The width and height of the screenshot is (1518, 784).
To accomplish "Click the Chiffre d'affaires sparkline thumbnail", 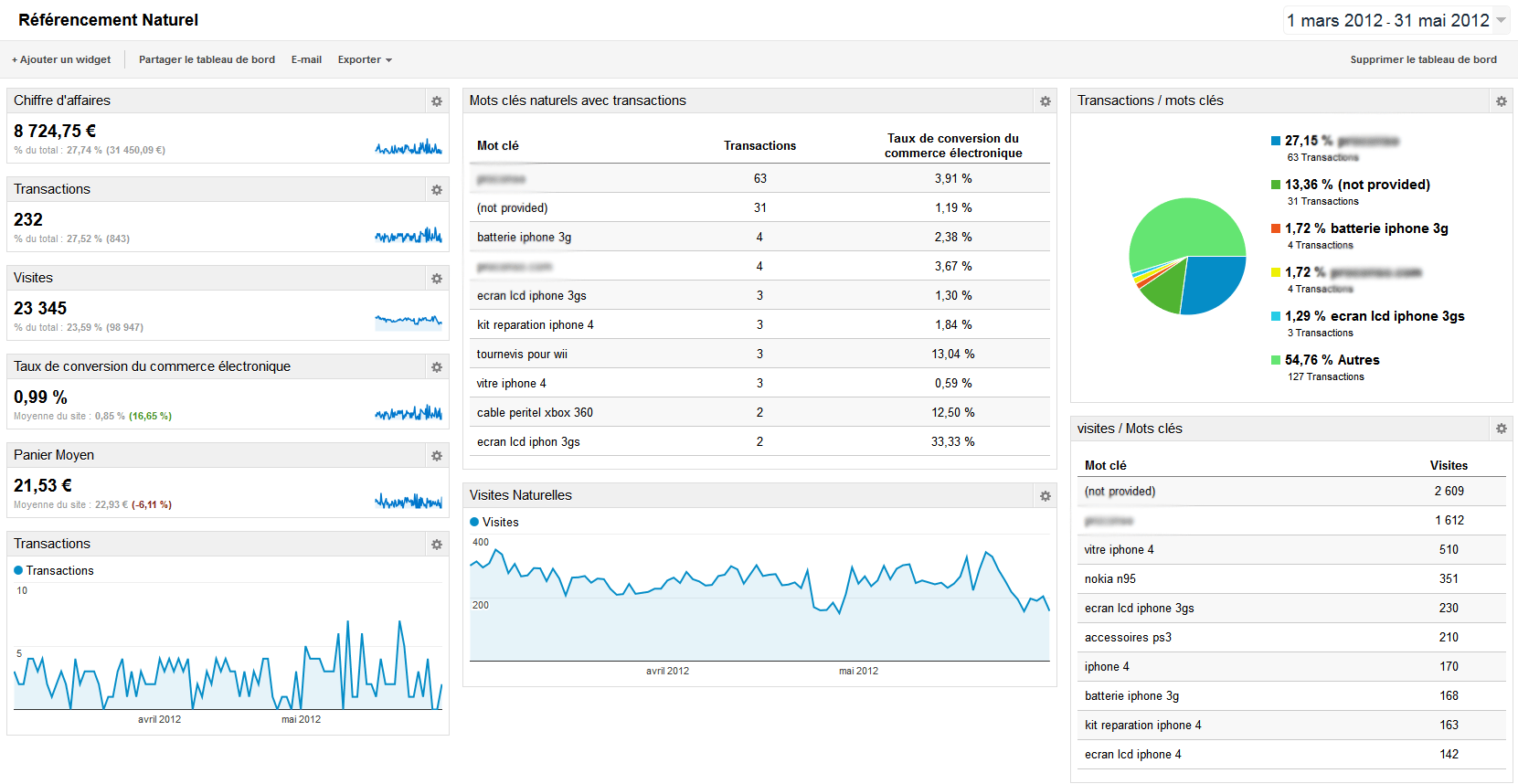I will tap(409, 146).
